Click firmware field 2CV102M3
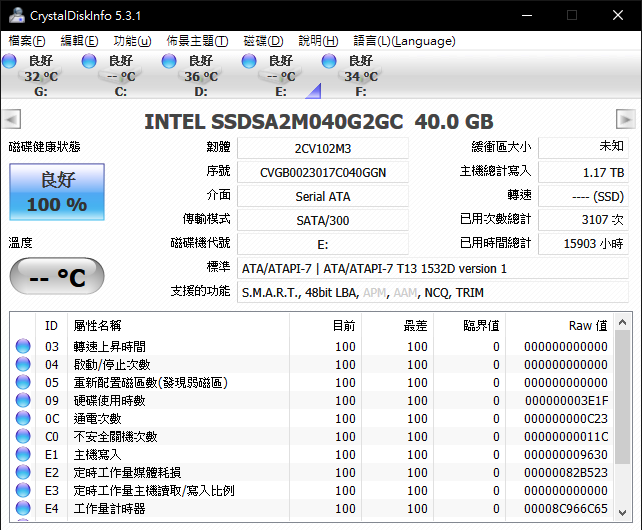This screenshot has height=530, width=643. 323,148
